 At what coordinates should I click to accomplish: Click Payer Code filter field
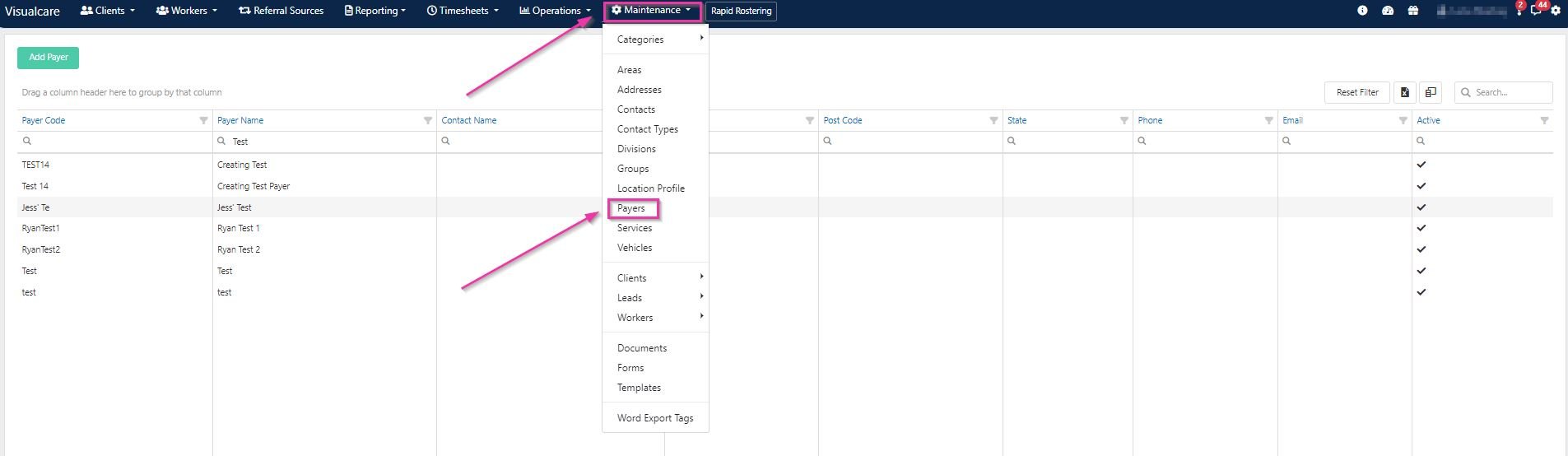point(114,142)
